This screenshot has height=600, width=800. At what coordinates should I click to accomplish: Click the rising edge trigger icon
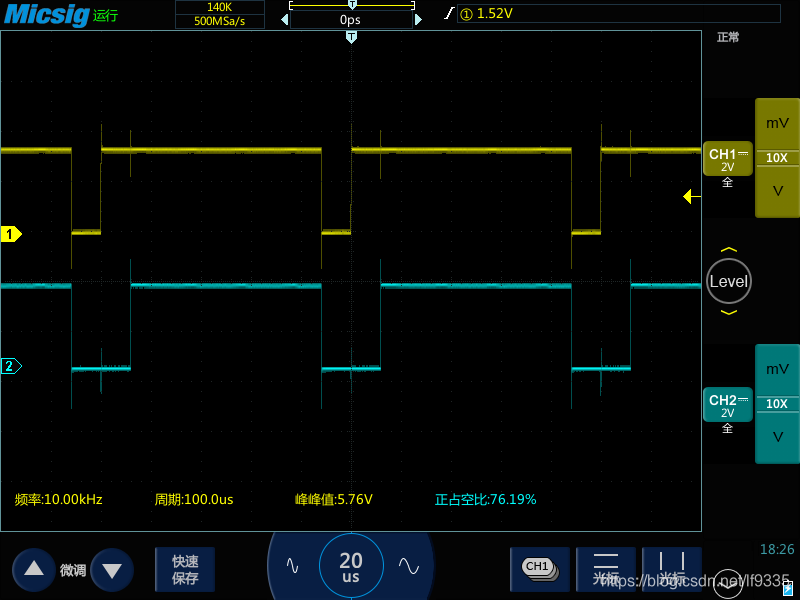pyautogui.click(x=449, y=14)
